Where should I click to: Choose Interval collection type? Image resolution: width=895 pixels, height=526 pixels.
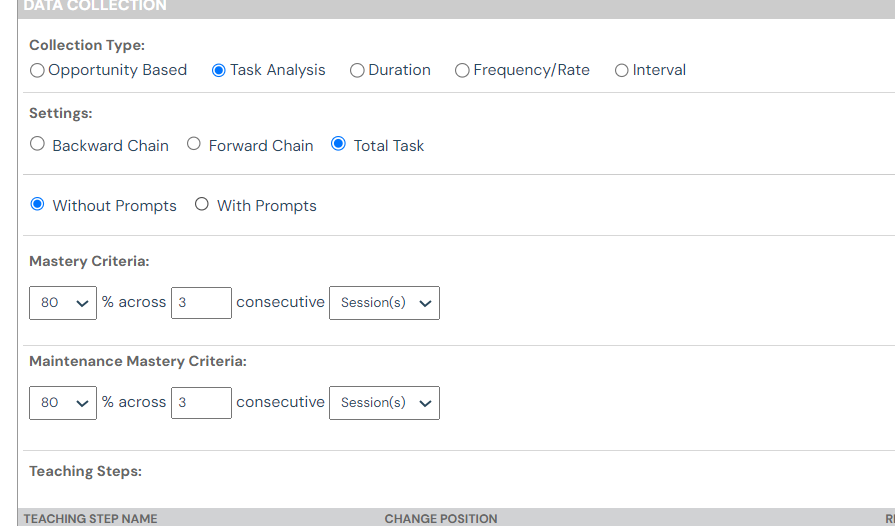[x=622, y=70]
